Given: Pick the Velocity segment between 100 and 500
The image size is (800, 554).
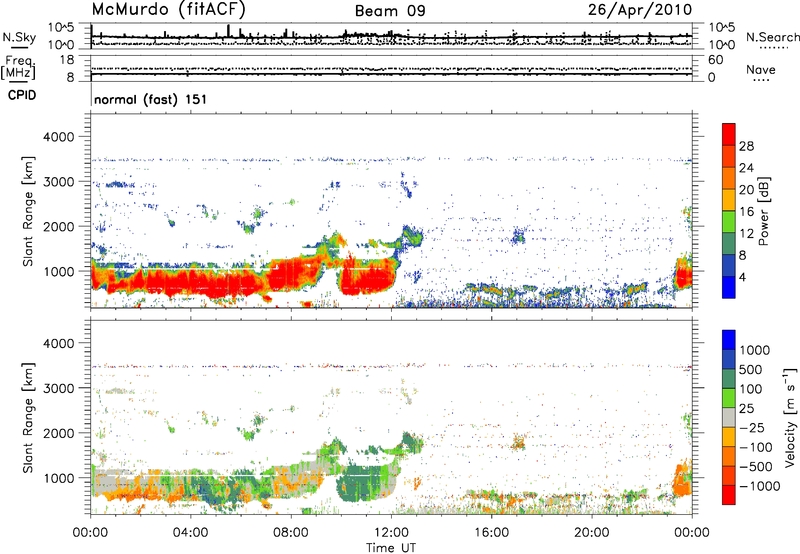Looking at the screenshot, I should pos(729,379).
